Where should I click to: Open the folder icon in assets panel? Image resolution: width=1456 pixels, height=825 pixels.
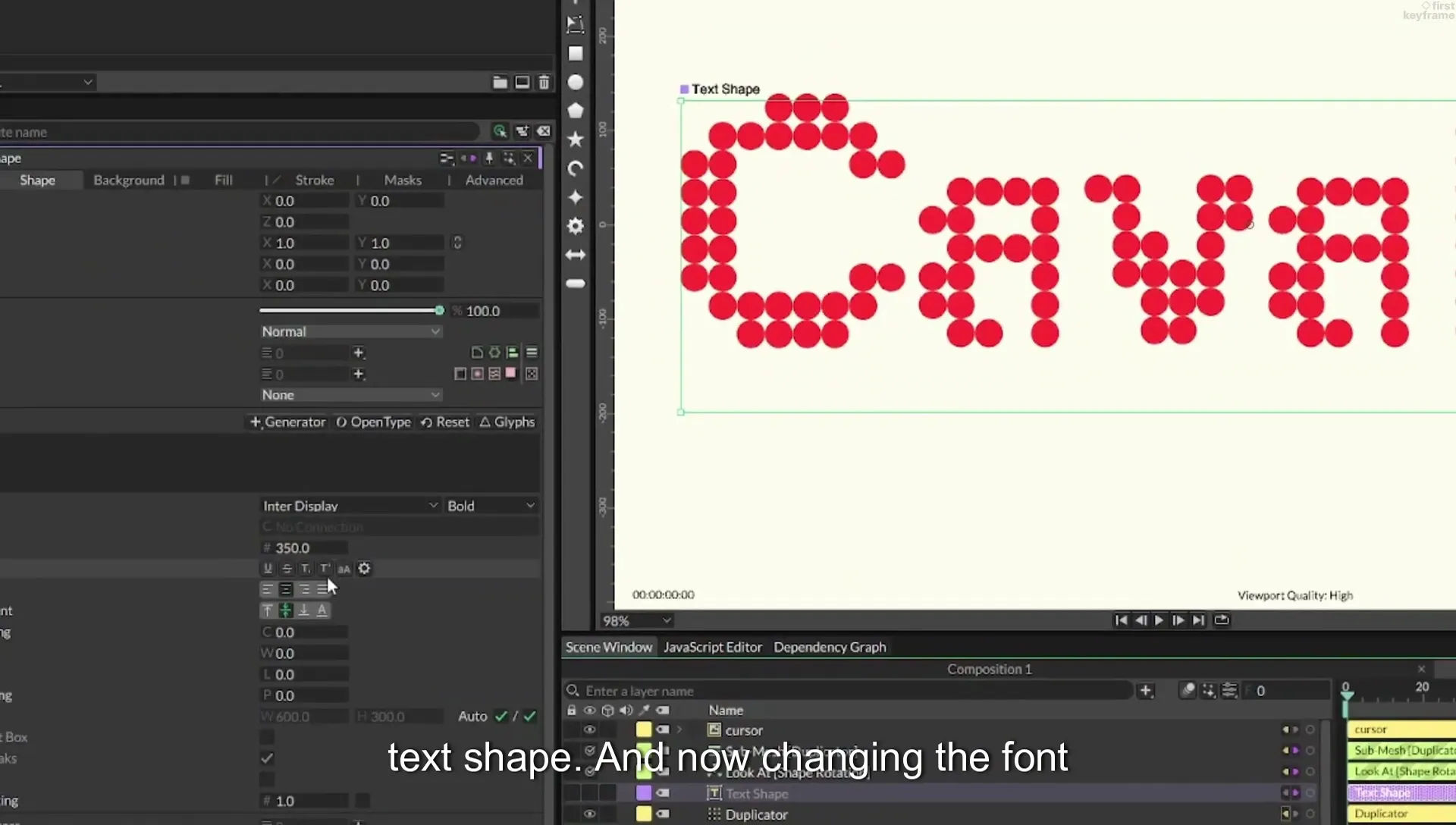pyautogui.click(x=500, y=82)
